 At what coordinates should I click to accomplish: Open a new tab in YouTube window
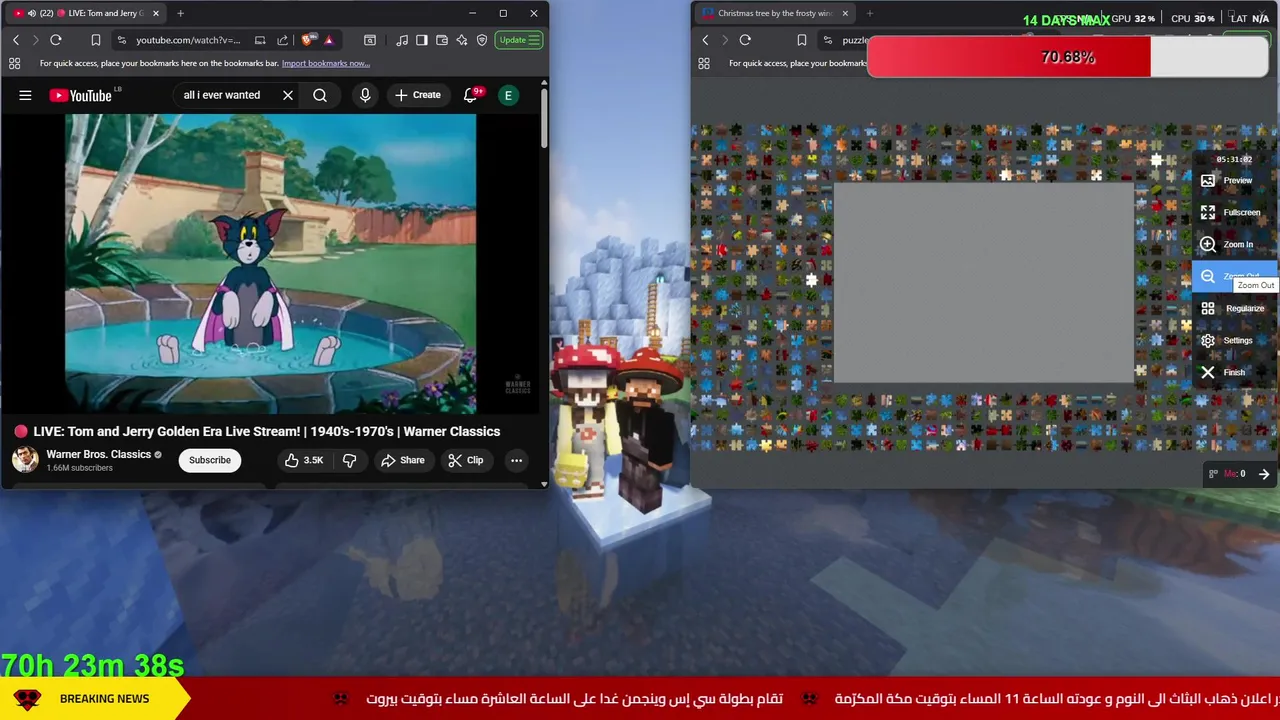(x=180, y=13)
